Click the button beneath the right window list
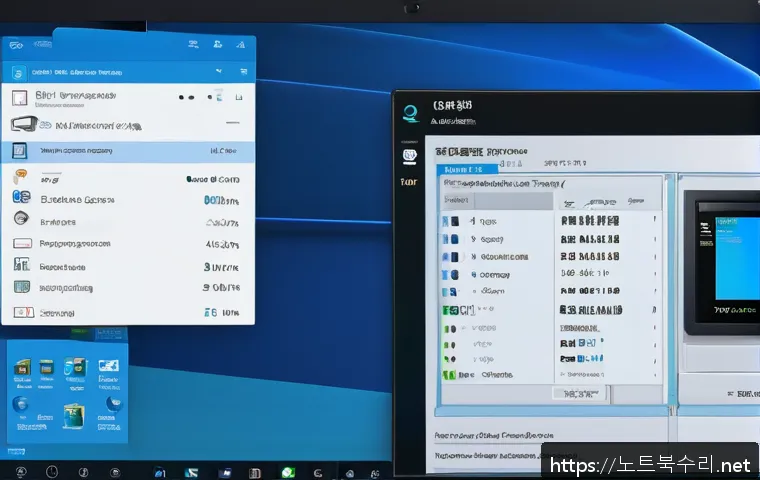Viewport: 760px width, 480px height. (x=580, y=394)
